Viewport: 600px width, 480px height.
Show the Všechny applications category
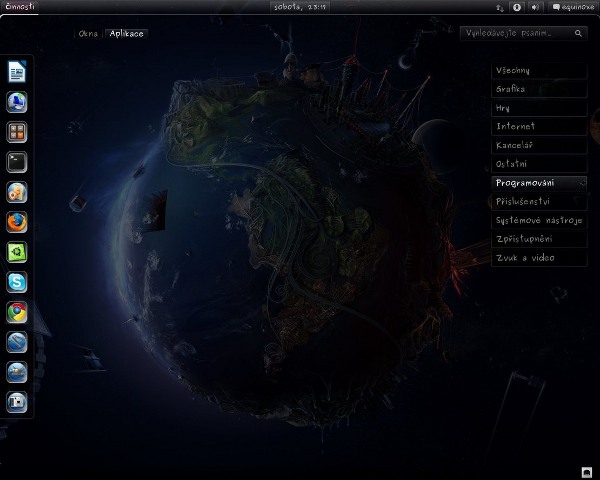[538, 70]
